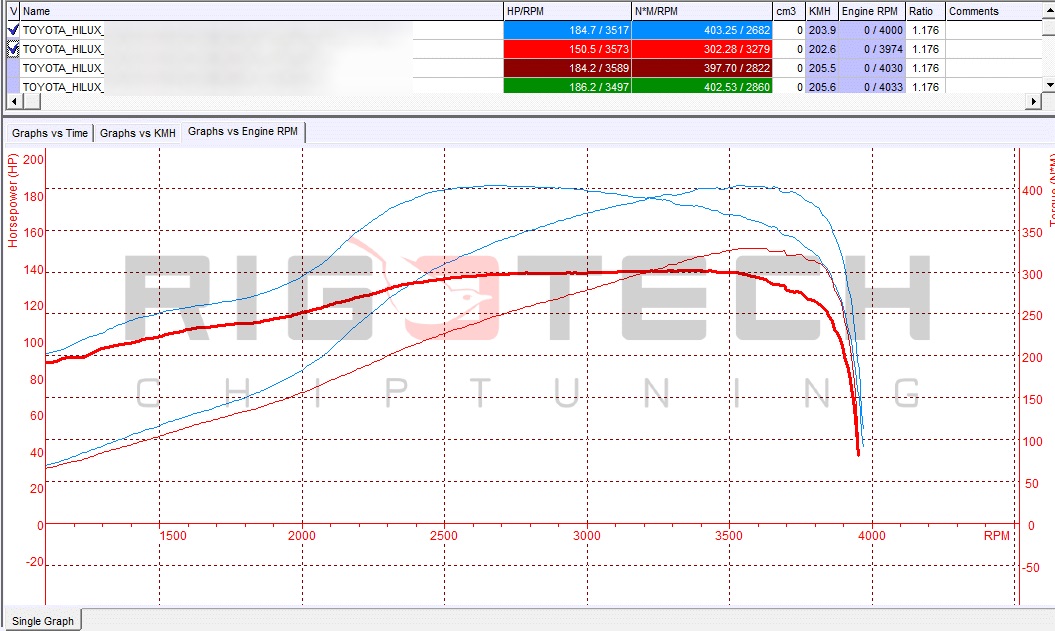The image size is (1055, 631).
Task: Click the list's scroll-right arrow
Action: 1035,101
